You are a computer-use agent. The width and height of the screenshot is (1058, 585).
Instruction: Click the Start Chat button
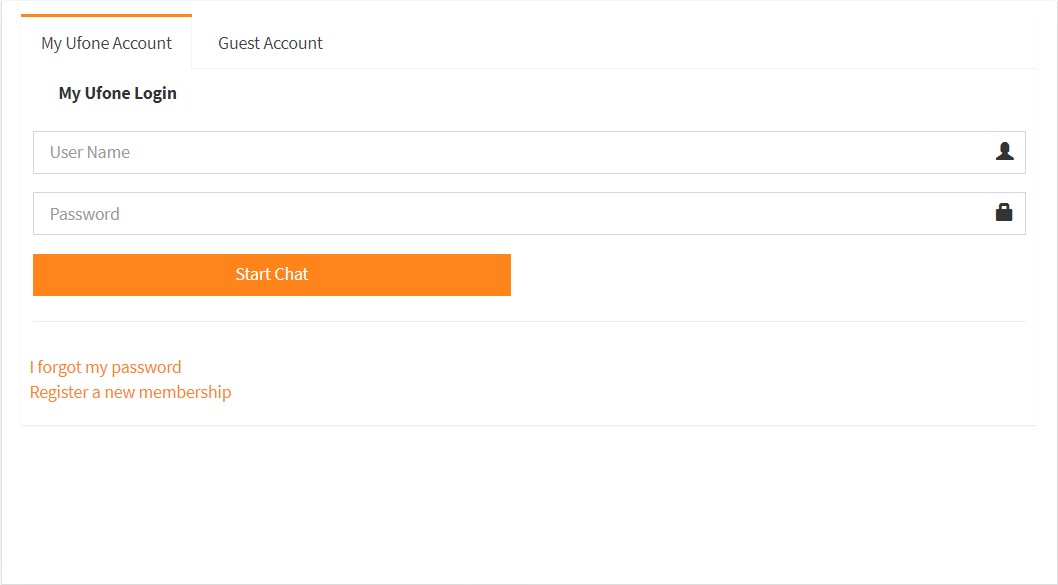[x=272, y=275]
